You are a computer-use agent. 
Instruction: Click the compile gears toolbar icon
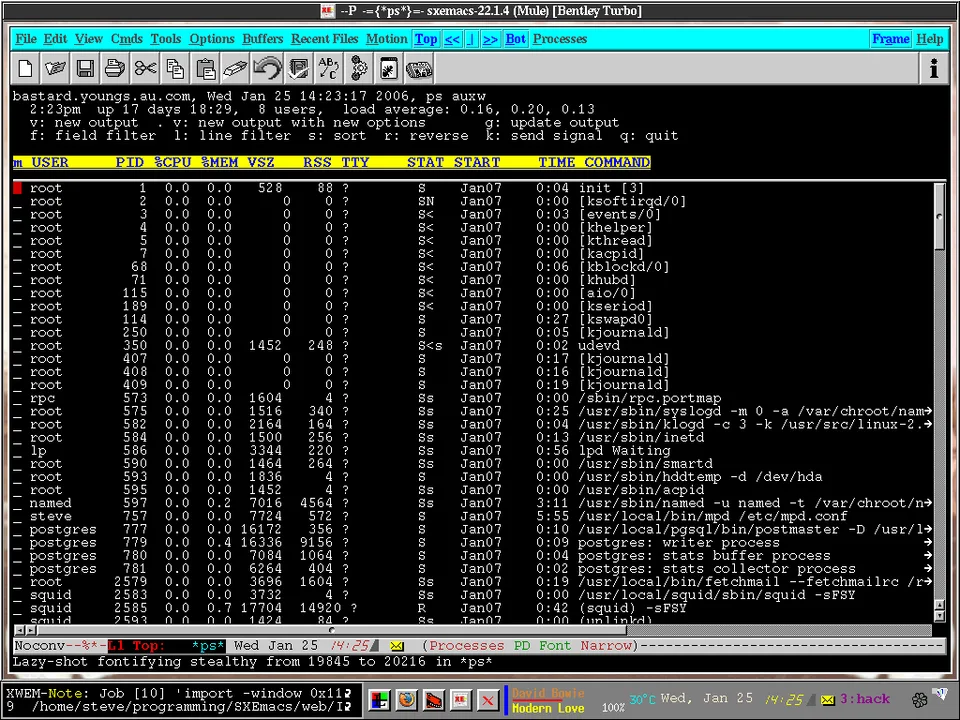point(359,68)
